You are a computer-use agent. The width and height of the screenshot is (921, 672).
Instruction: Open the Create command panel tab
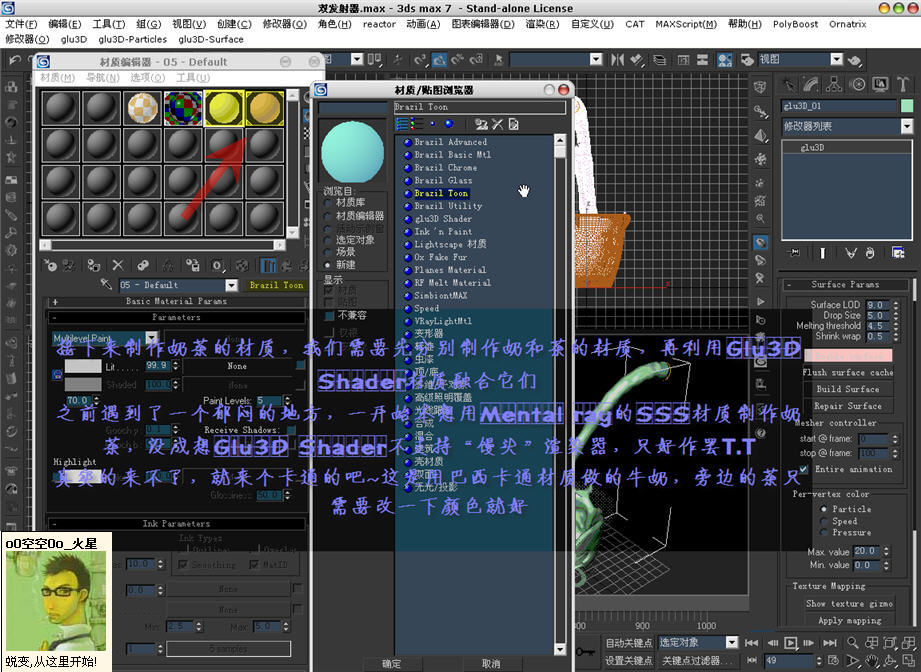point(788,85)
